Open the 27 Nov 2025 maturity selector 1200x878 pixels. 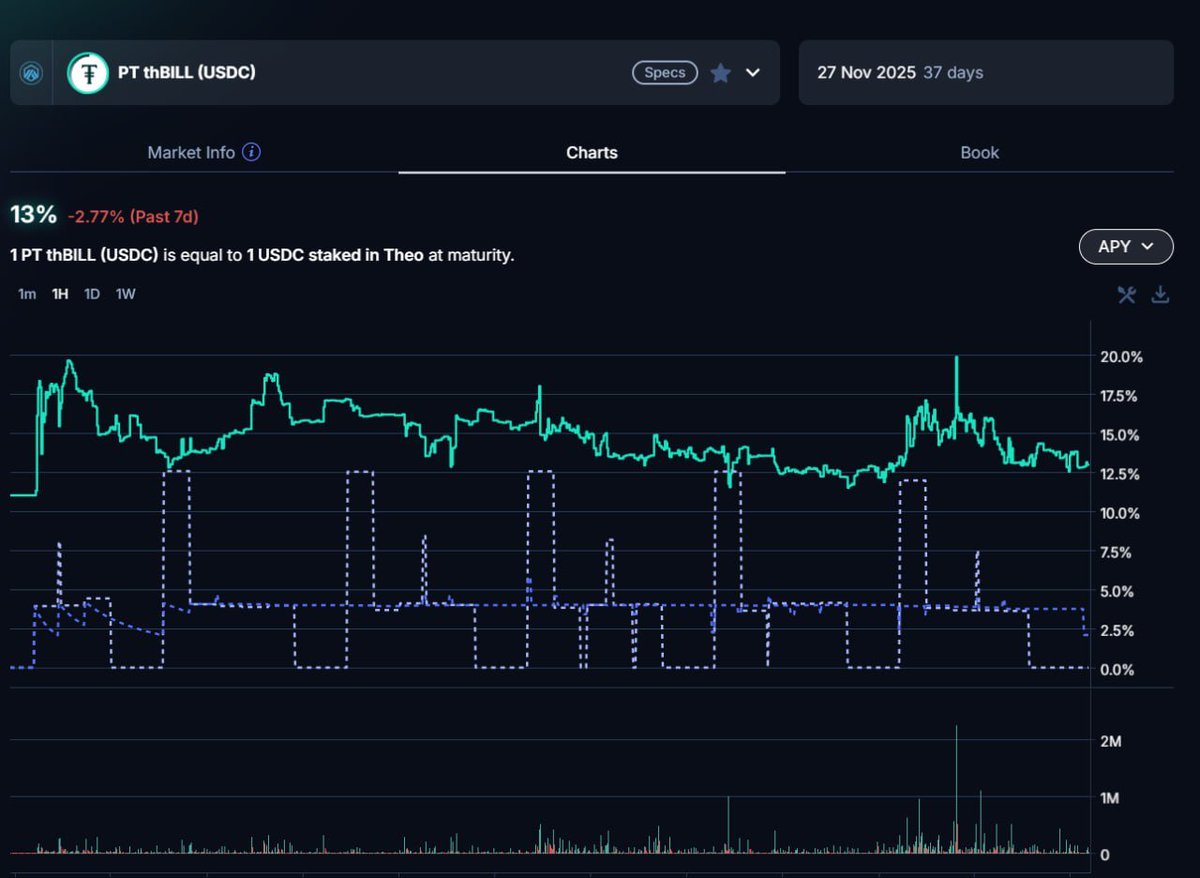tap(985, 73)
